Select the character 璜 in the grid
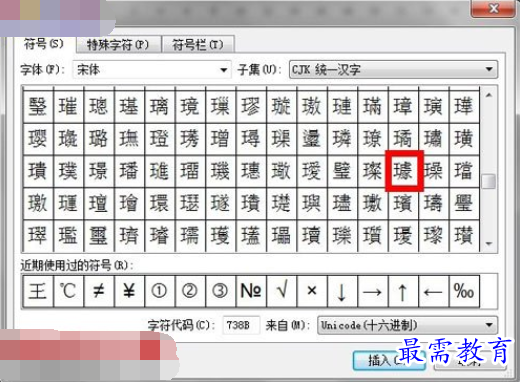 click(x=464, y=138)
